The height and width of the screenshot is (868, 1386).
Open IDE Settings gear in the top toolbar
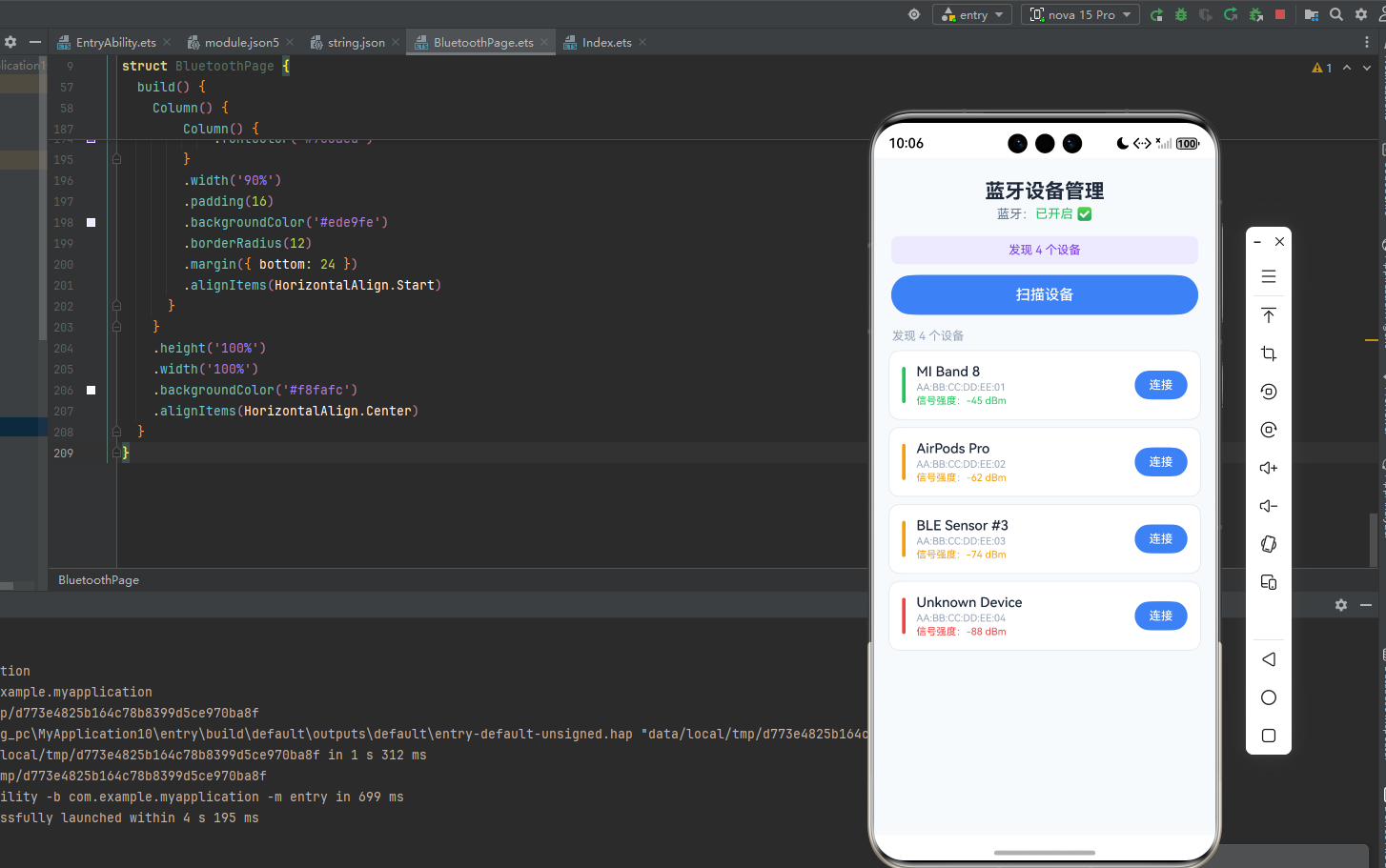tap(1361, 14)
